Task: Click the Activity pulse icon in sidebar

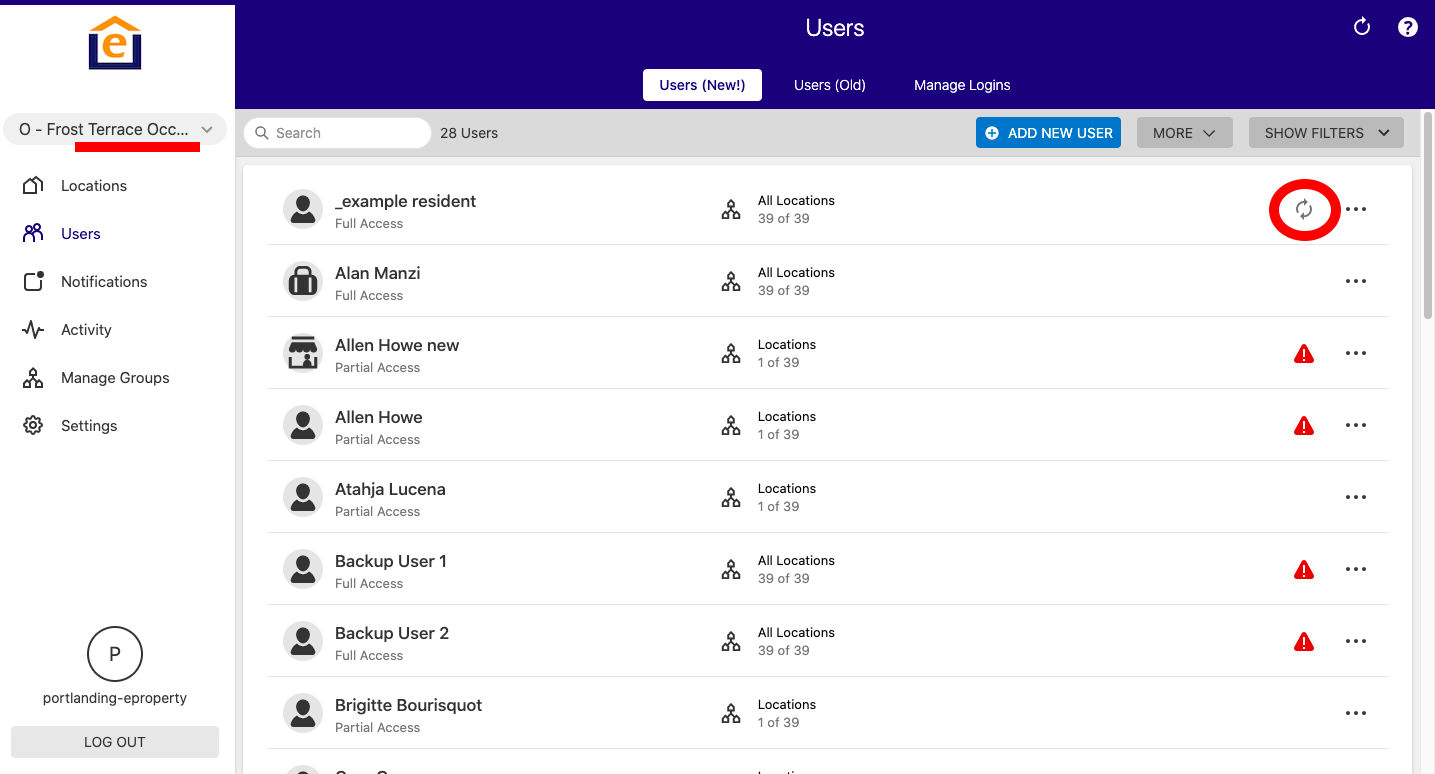Action: pos(33,329)
